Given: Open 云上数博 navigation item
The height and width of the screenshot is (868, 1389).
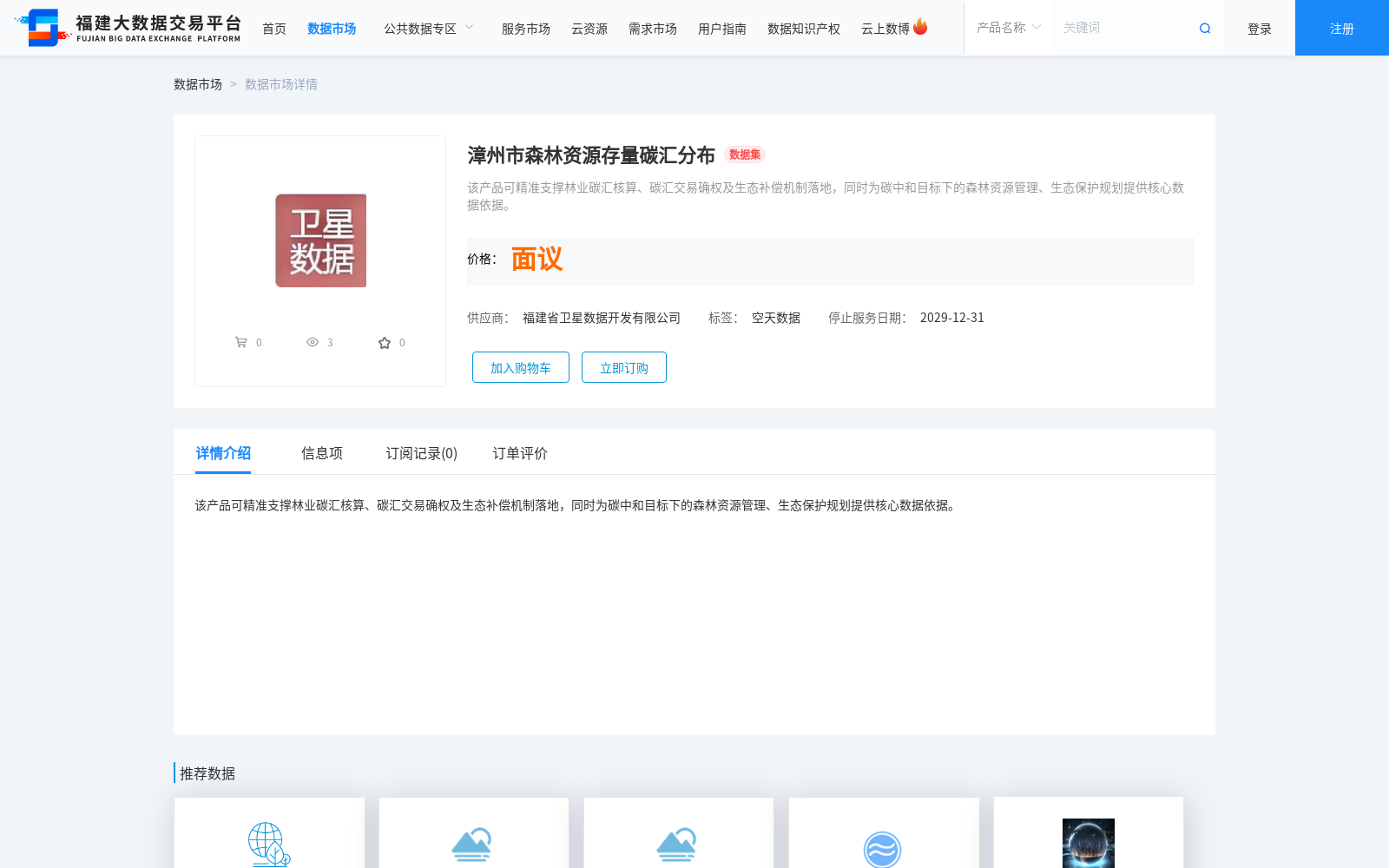Looking at the screenshot, I should coord(885,29).
